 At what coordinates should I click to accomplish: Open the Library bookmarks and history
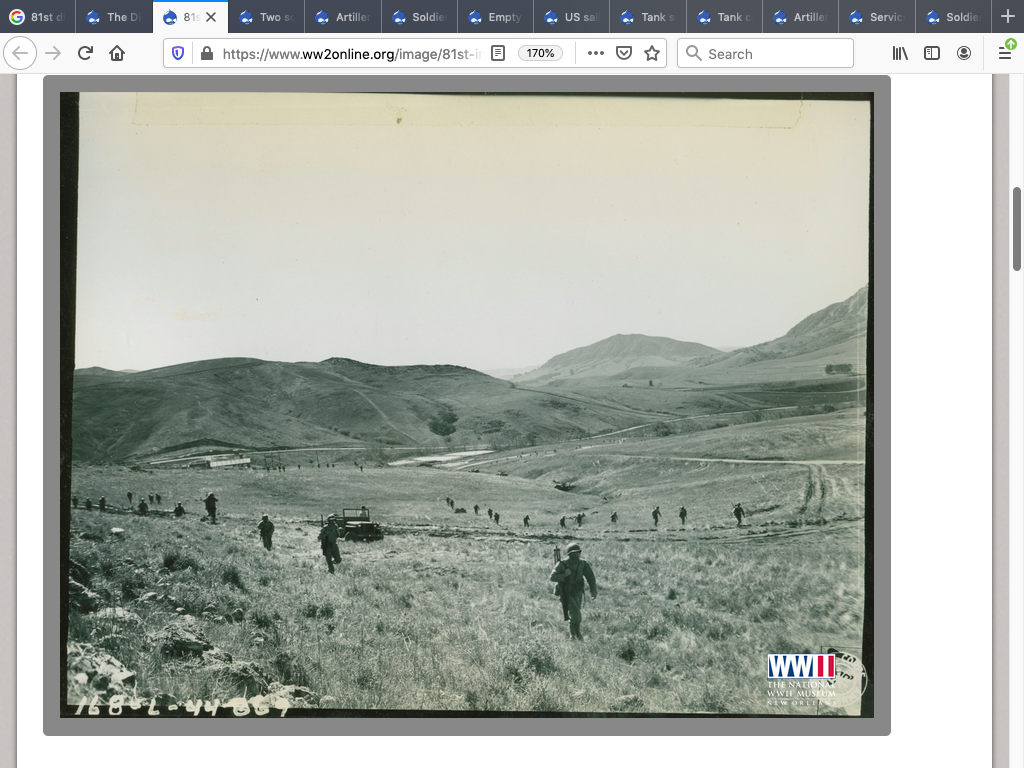click(x=901, y=53)
